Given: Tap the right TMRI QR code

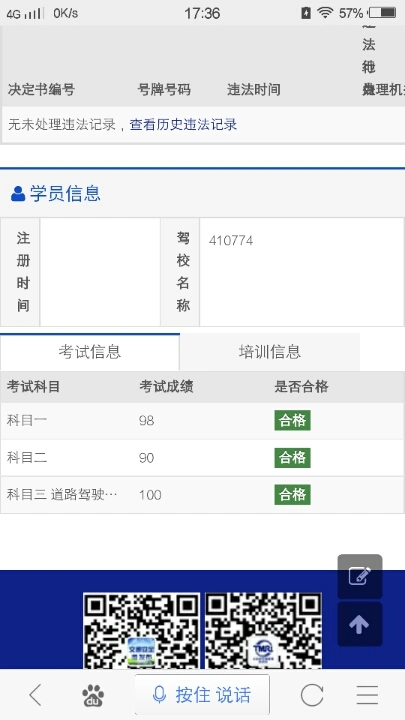Looking at the screenshot, I should tap(263, 630).
